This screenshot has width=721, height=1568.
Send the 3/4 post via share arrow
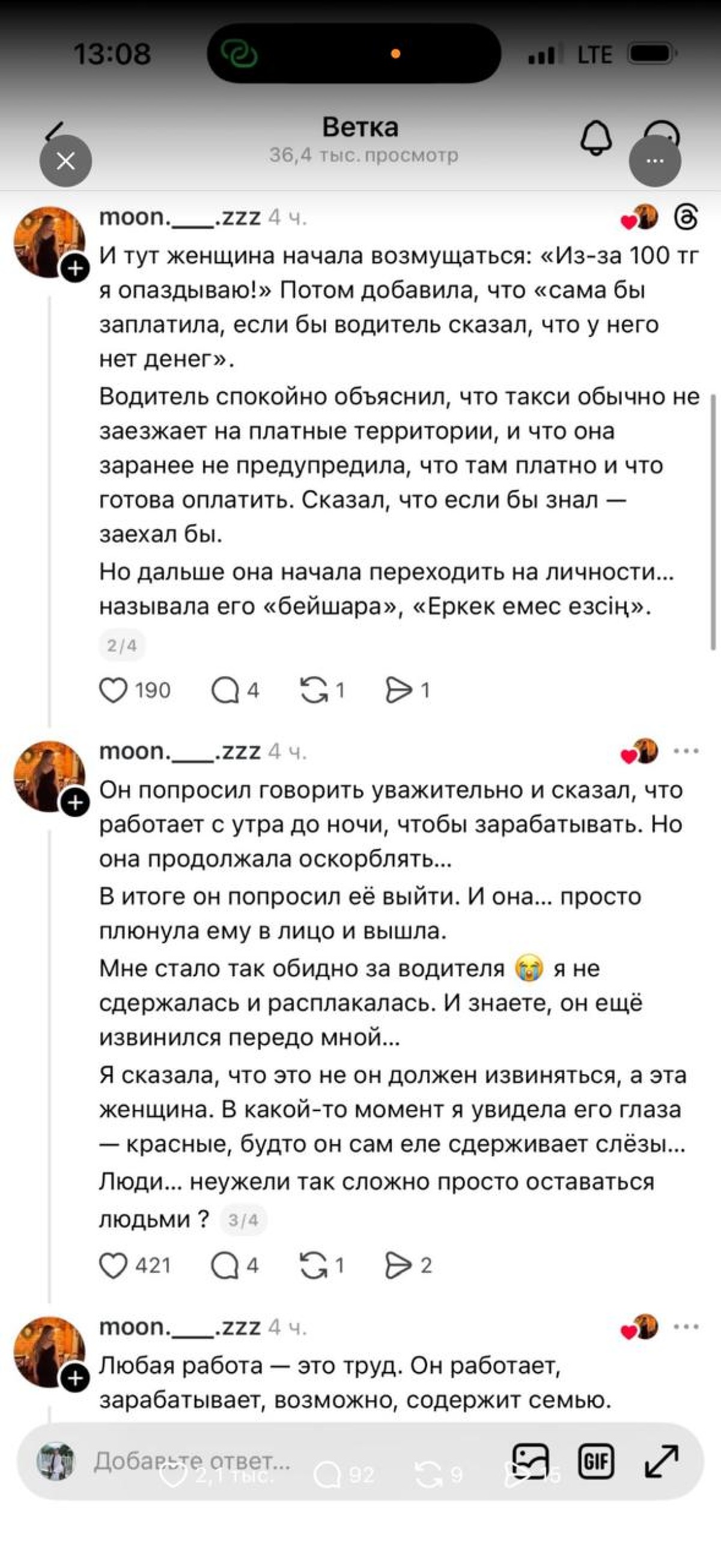click(398, 1266)
